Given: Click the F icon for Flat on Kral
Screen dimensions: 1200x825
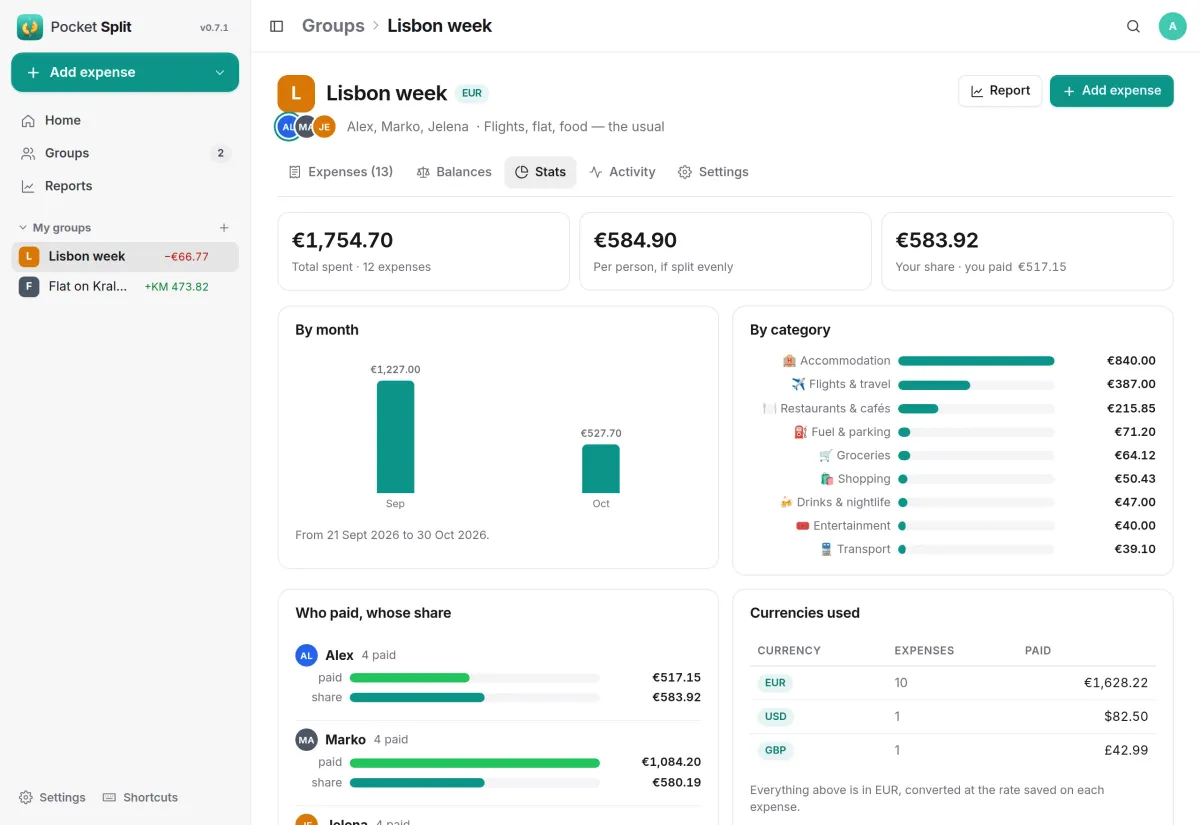Looking at the screenshot, I should click(29, 287).
